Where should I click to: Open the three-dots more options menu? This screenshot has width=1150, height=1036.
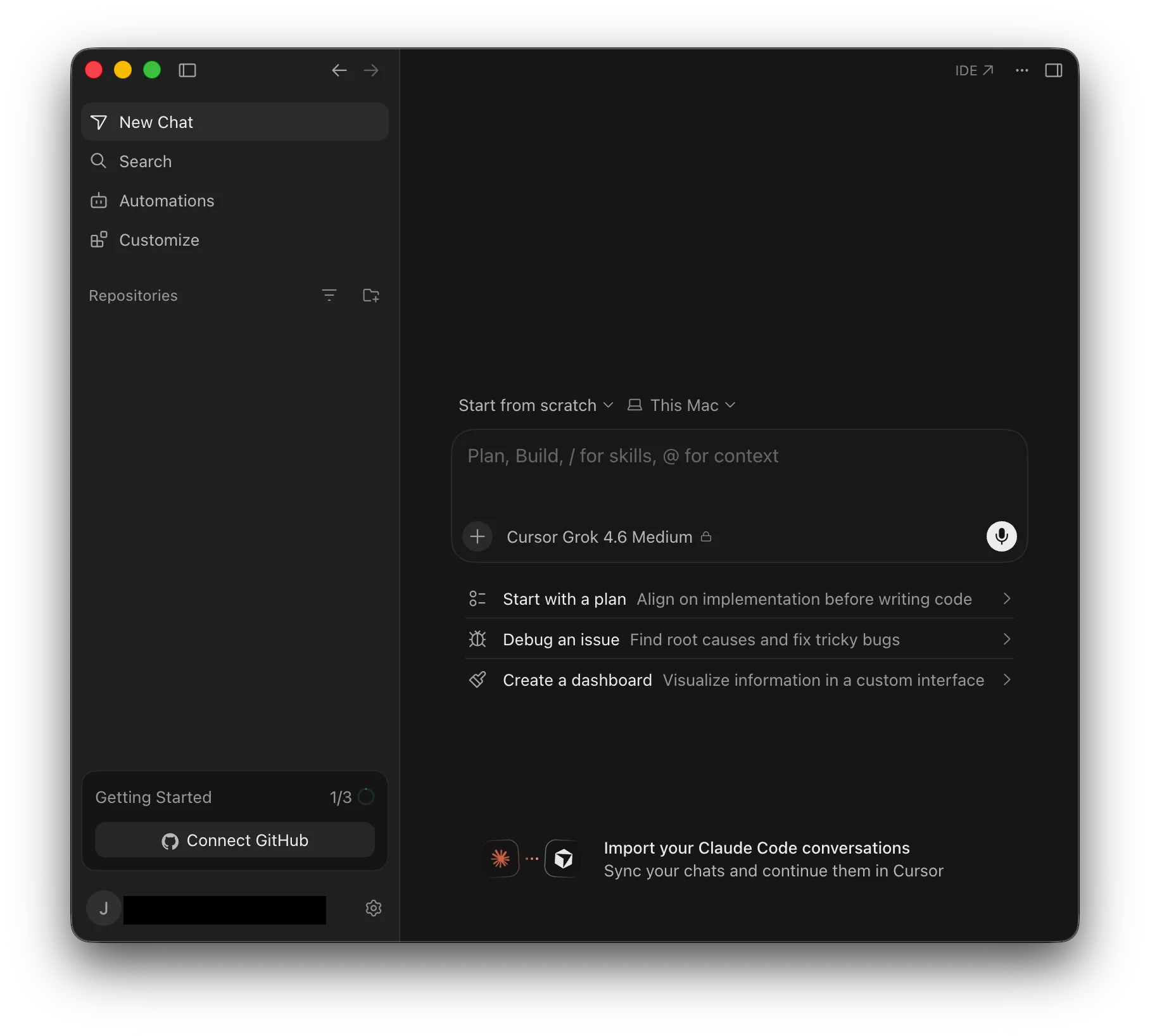(1022, 70)
